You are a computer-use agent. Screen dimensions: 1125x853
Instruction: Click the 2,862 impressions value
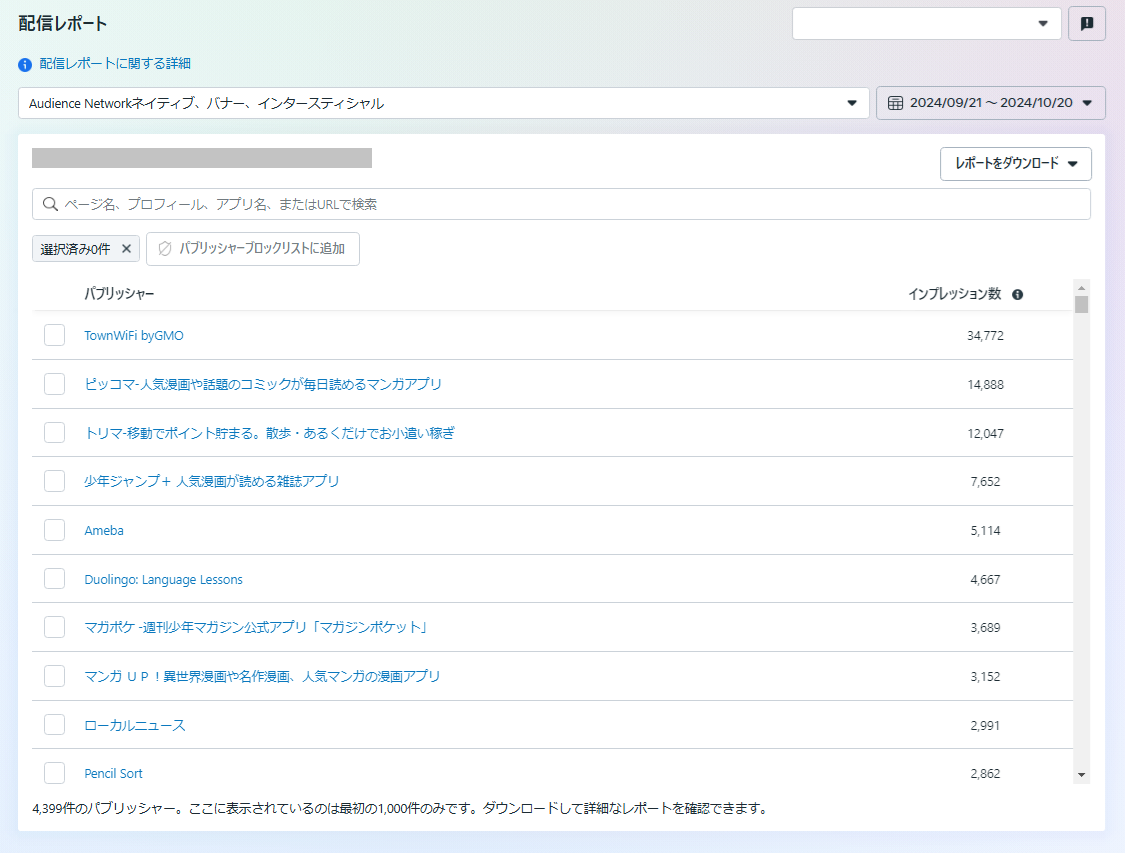pyautogui.click(x=985, y=773)
